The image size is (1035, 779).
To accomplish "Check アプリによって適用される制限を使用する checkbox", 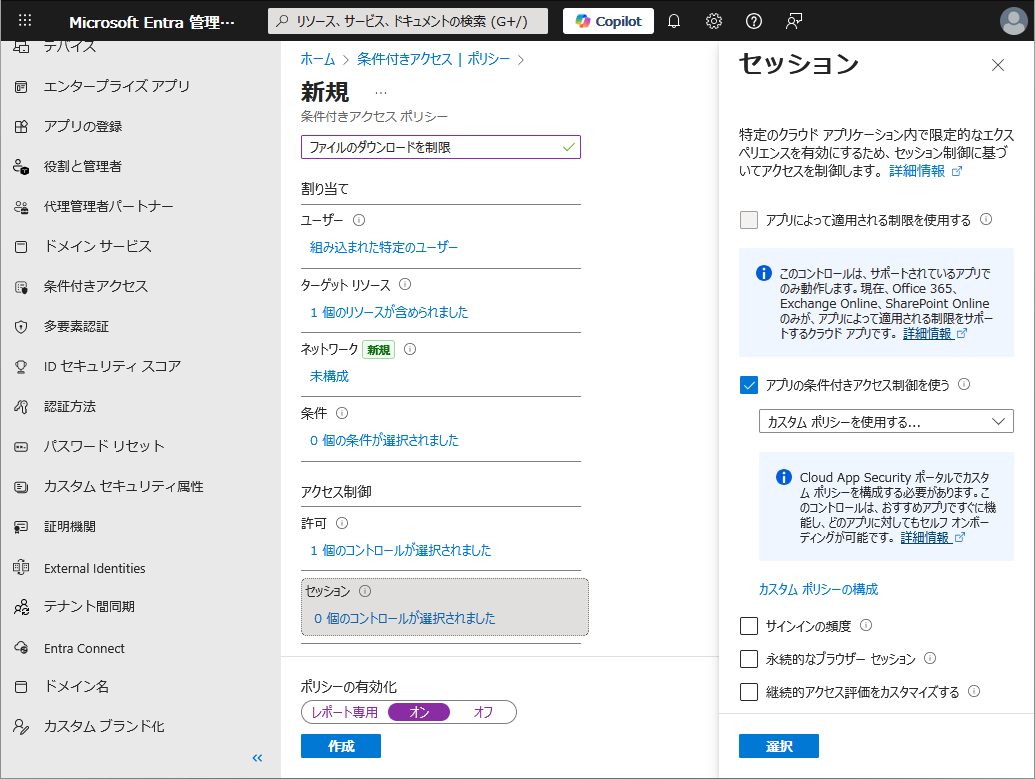I will pyautogui.click(x=749, y=220).
